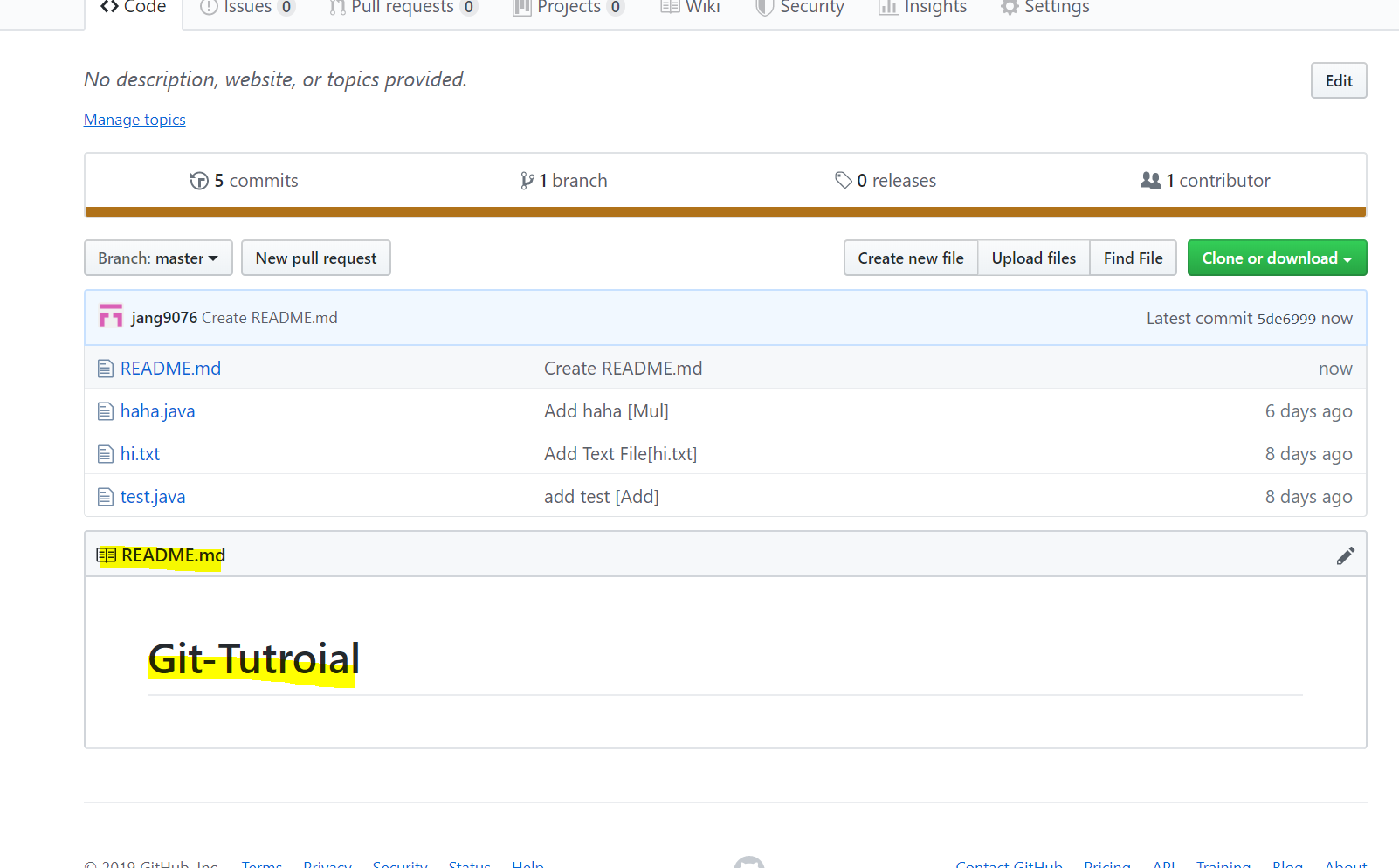Click the README.md file icon in list
Viewport: 1399px width, 868px height.
(106, 369)
